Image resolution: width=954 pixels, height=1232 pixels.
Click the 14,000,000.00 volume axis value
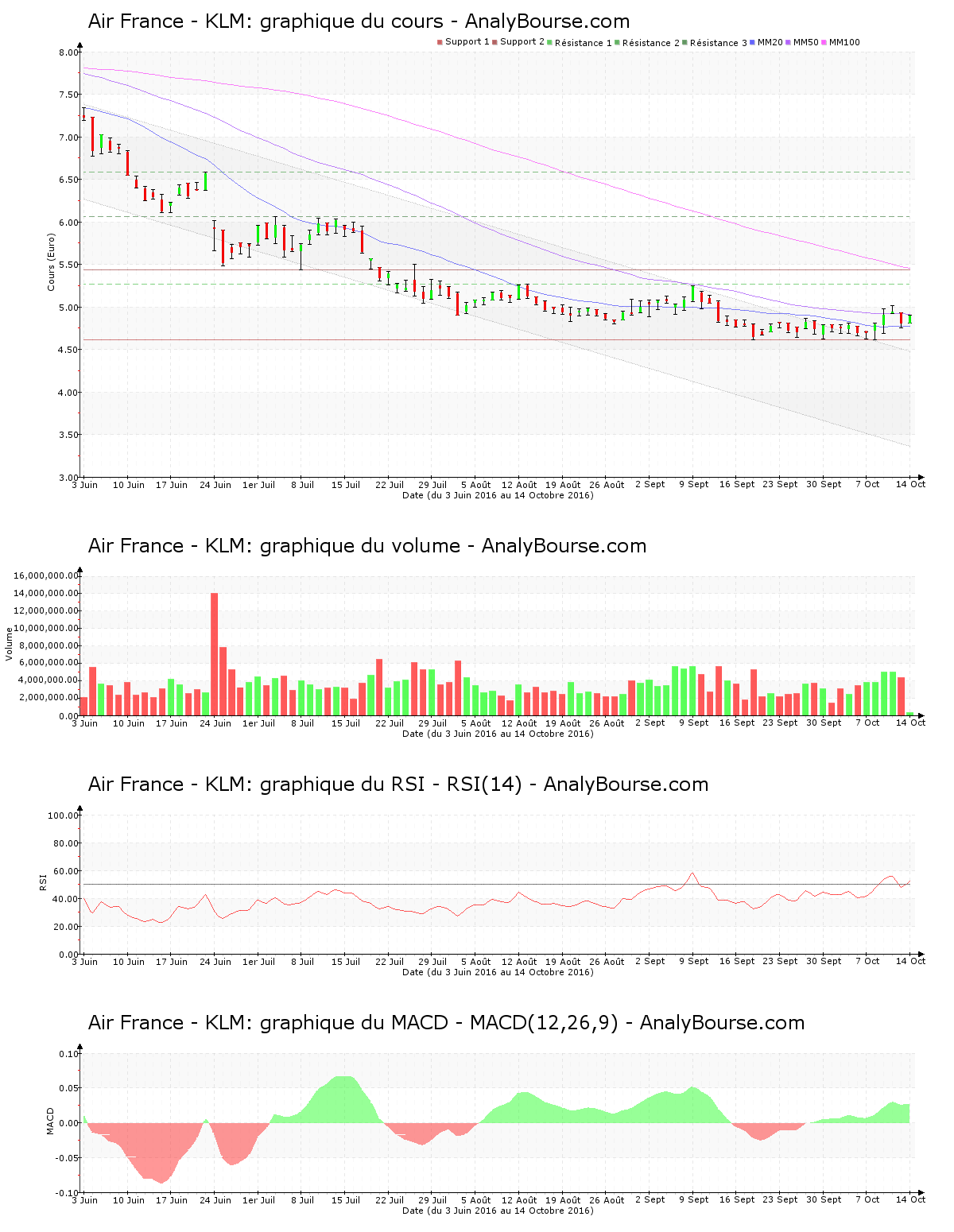point(45,594)
